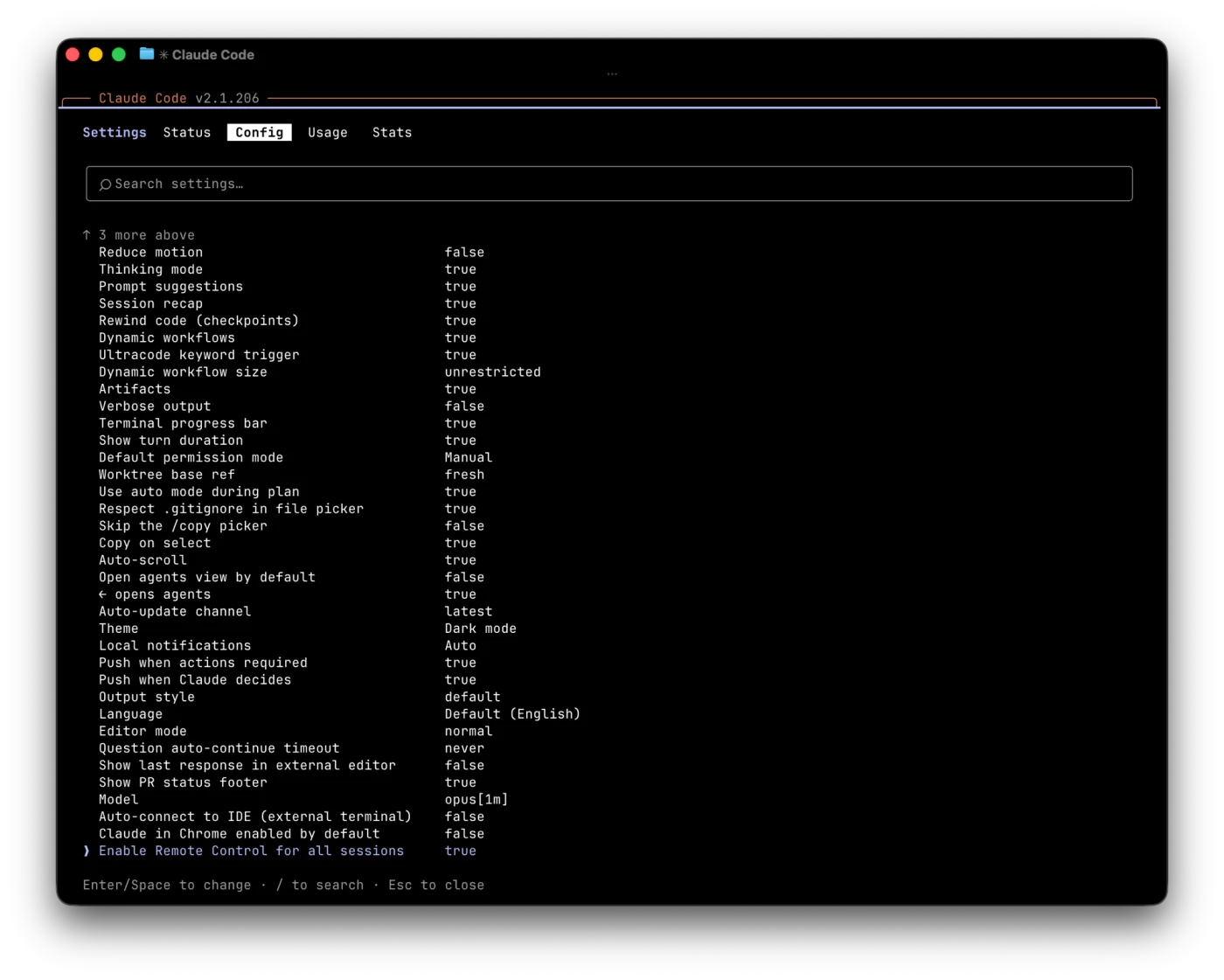Open the Stats tab
The width and height of the screenshot is (1224, 980).
[x=392, y=133]
